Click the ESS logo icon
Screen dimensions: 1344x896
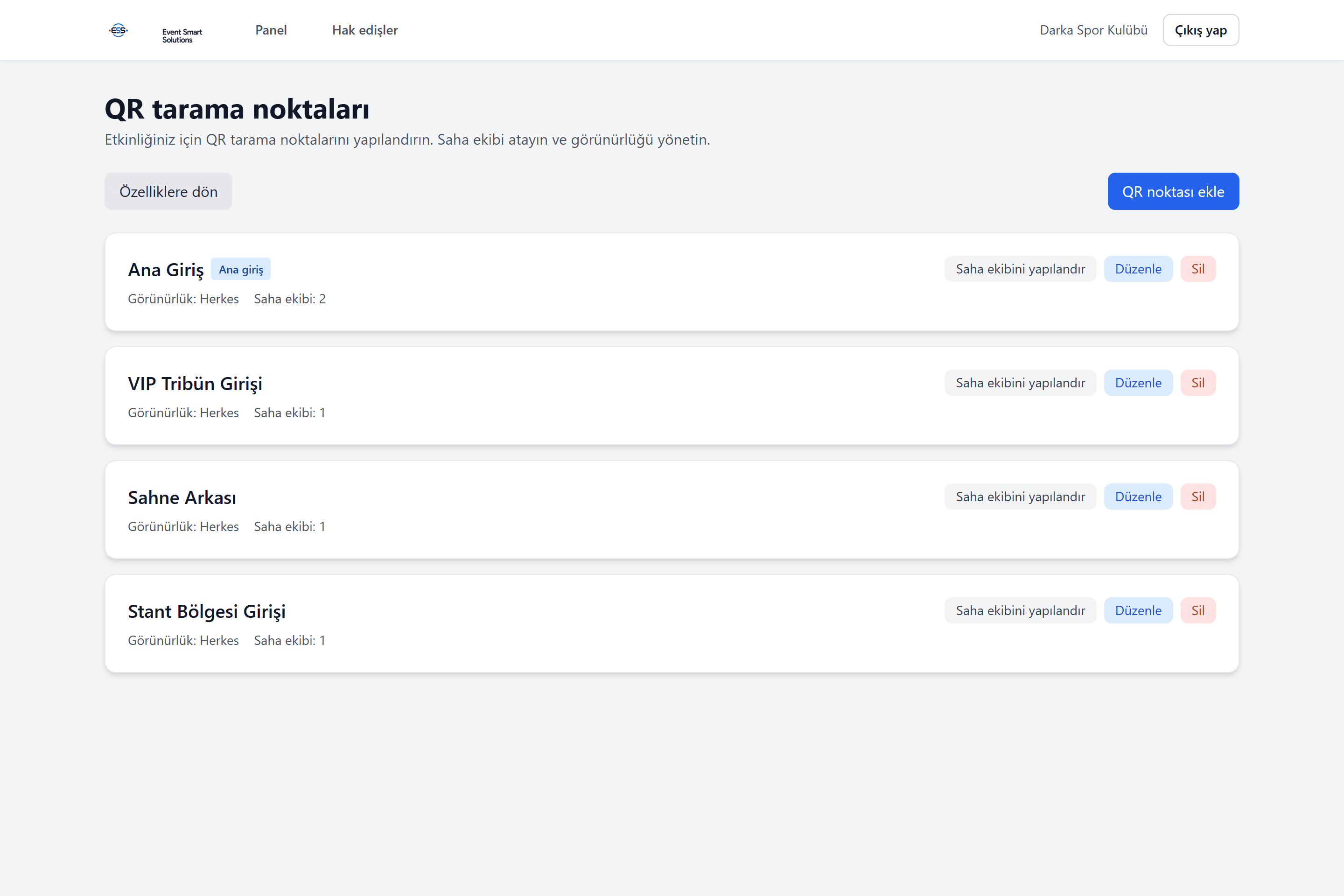pyautogui.click(x=118, y=30)
